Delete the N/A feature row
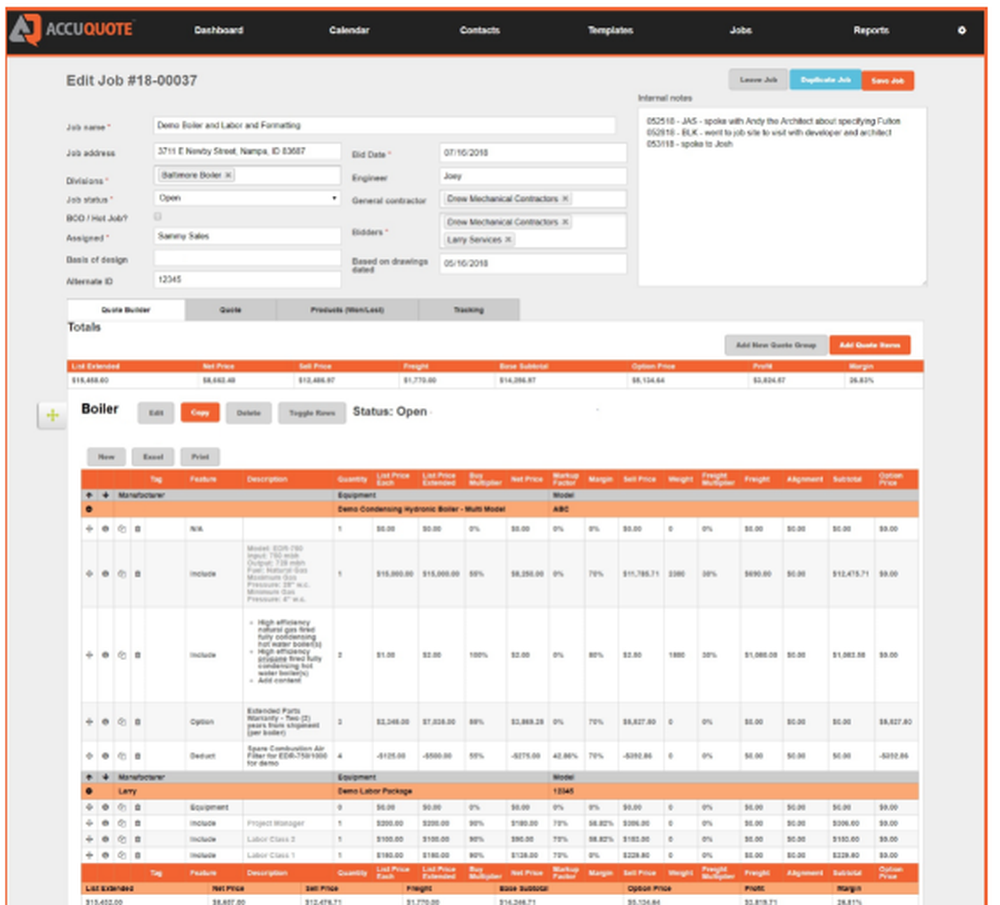This screenshot has width=1000, height=905. 138,529
